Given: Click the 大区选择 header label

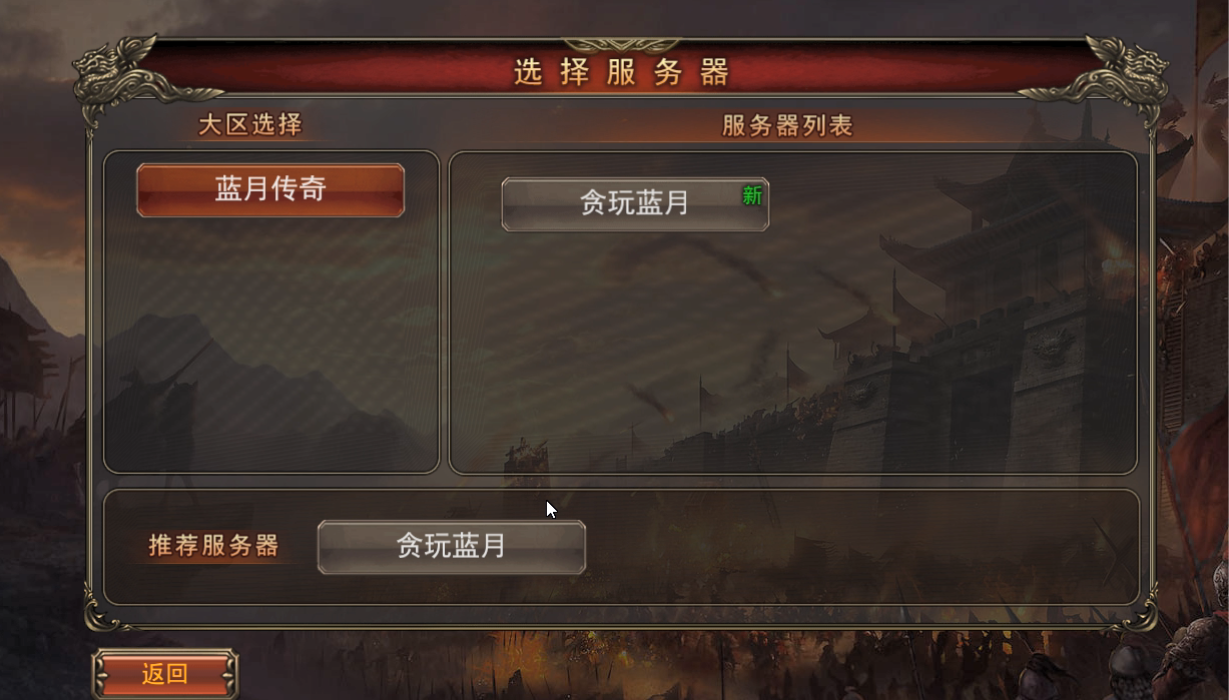Looking at the screenshot, I should point(250,125).
